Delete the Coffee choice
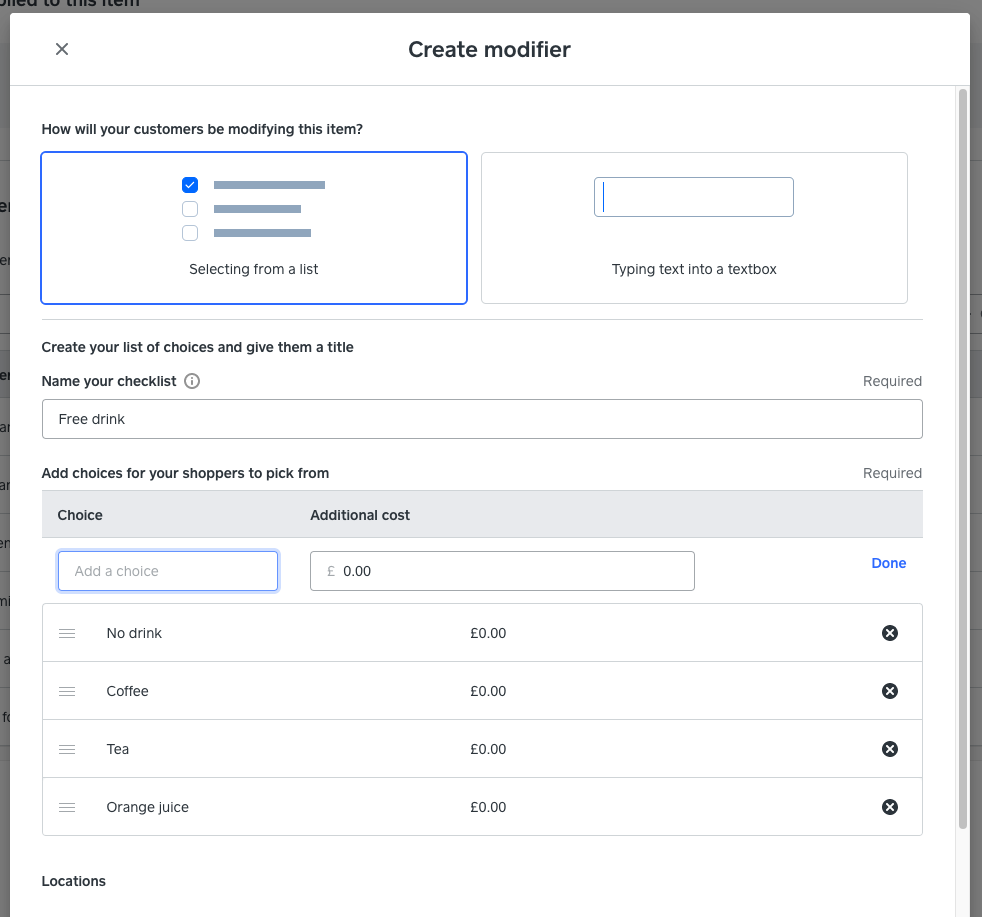This screenshot has width=982, height=917. tap(889, 691)
